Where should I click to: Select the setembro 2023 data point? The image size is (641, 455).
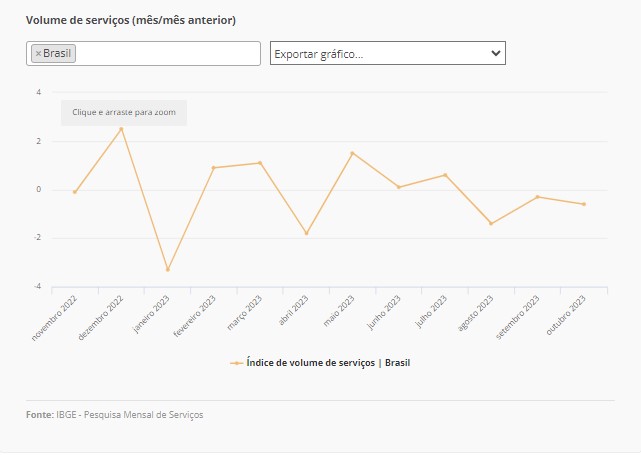tap(538, 197)
